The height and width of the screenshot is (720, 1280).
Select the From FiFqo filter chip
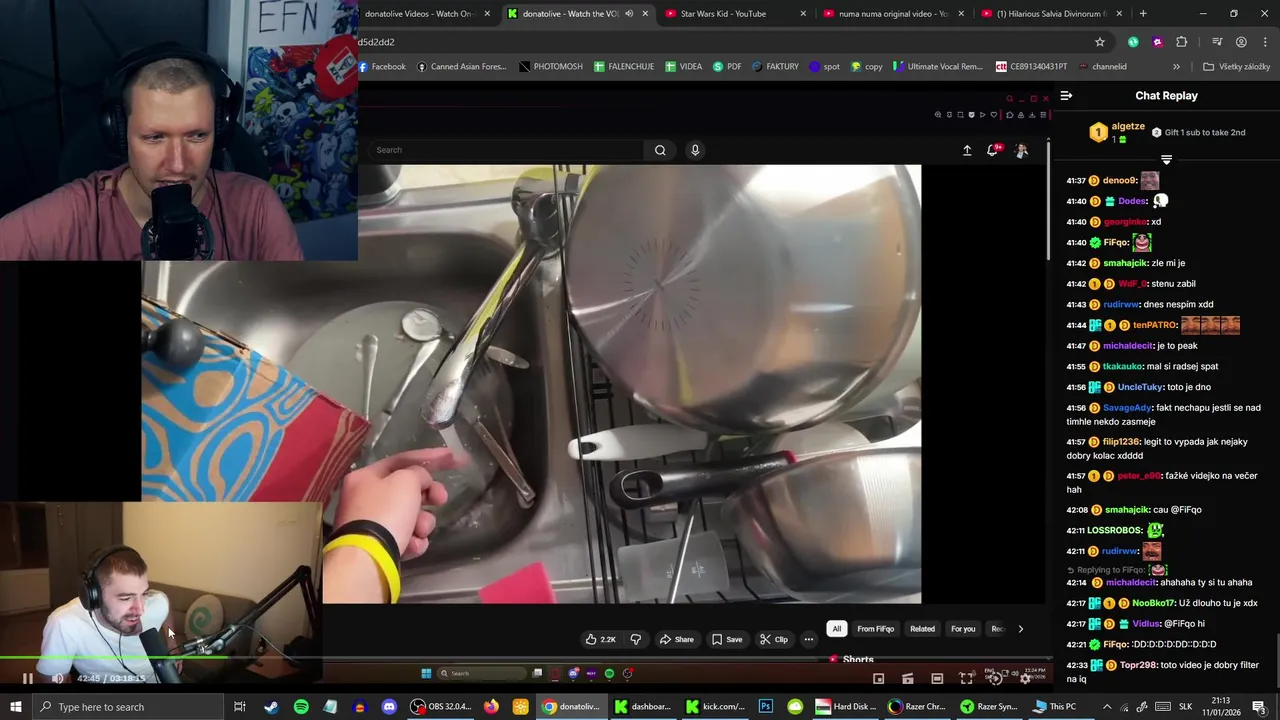(x=875, y=629)
